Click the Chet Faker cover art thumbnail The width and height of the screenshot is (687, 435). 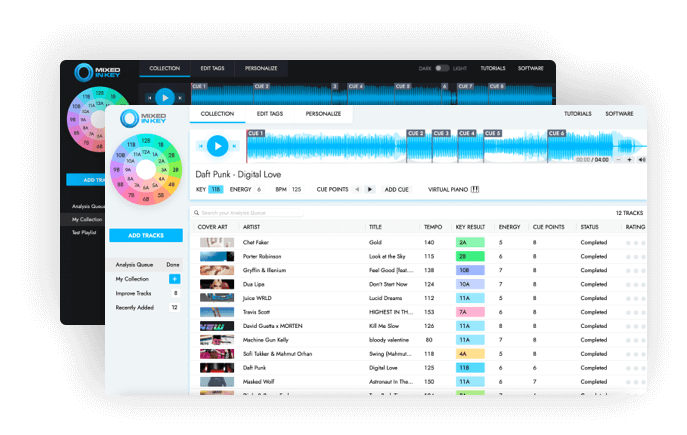coord(217,242)
